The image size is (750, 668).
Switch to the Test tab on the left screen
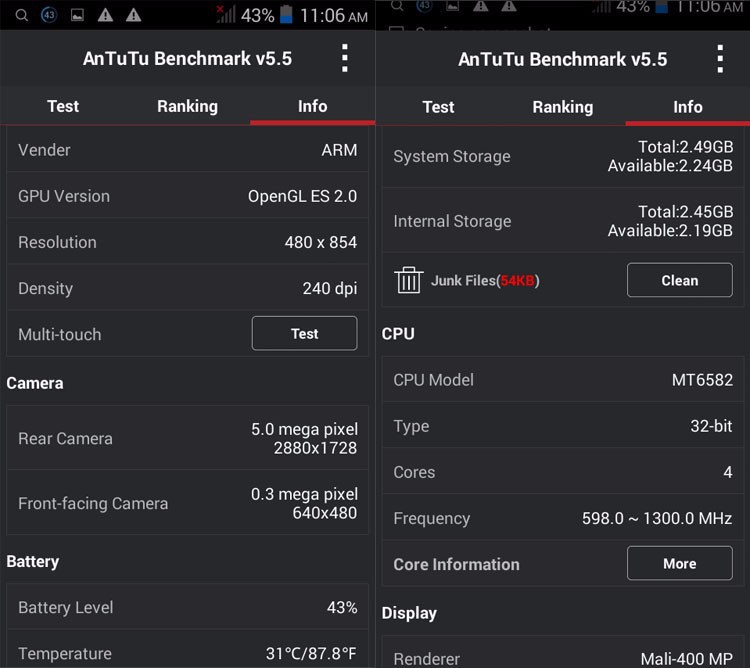point(63,106)
